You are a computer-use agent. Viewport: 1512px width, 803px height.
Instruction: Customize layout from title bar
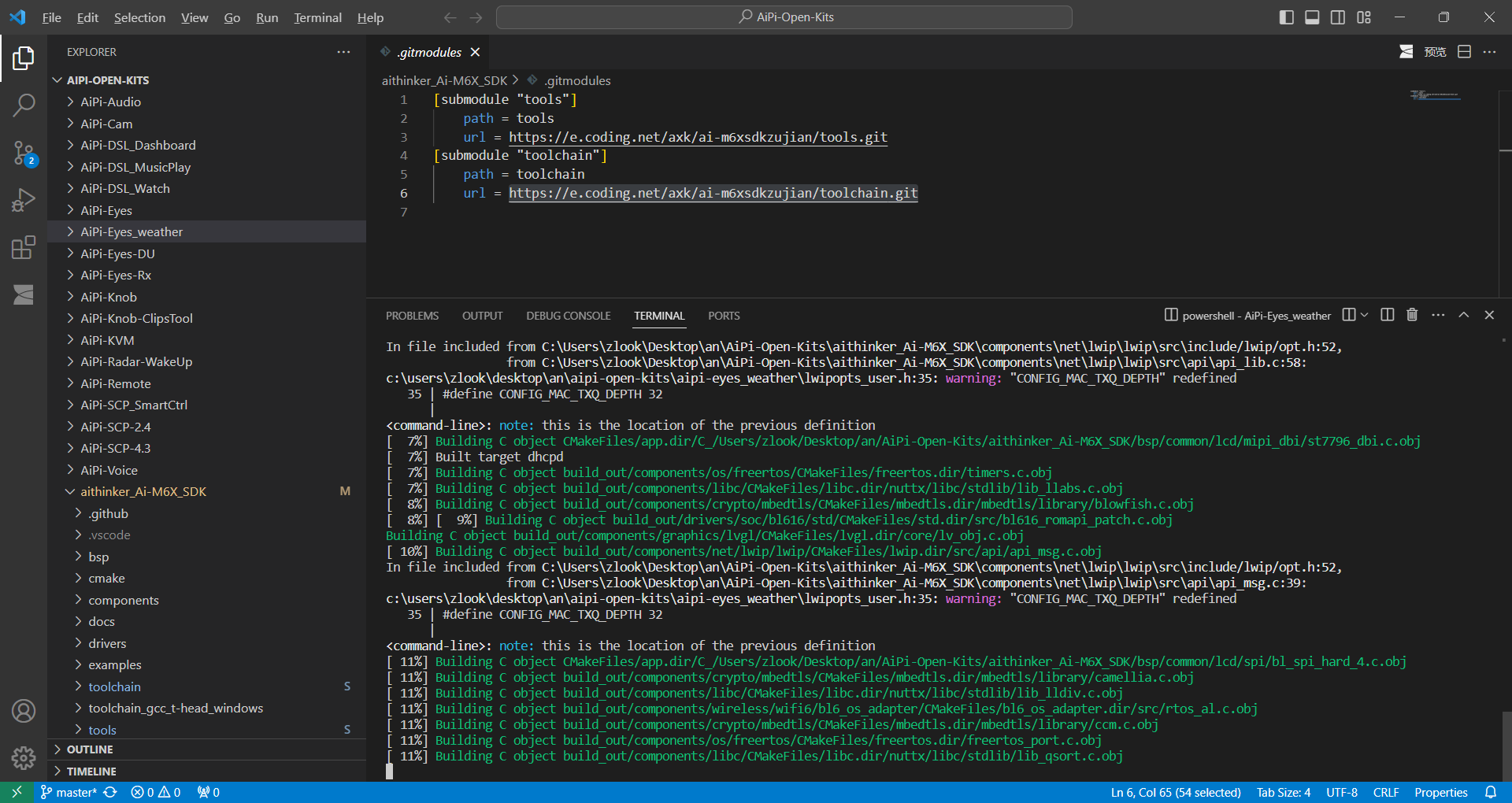(1364, 17)
